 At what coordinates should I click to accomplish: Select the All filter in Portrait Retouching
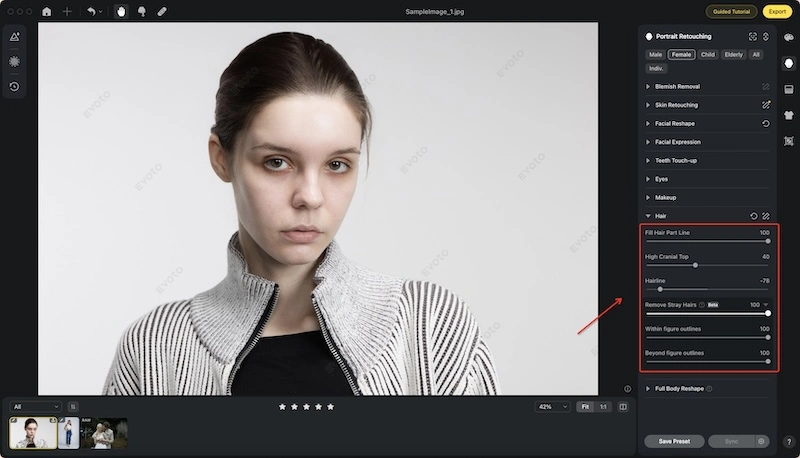pyautogui.click(x=756, y=55)
